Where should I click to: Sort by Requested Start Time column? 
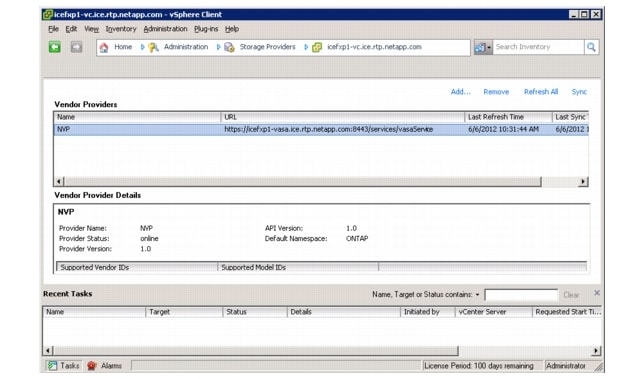568,312
